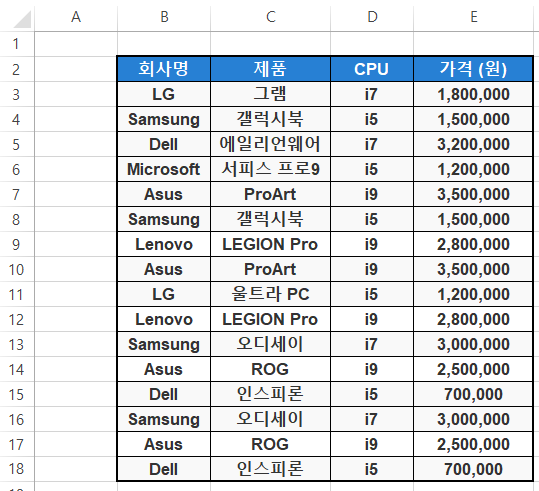Select column A header
The height and width of the screenshot is (491, 539).
pos(76,16)
